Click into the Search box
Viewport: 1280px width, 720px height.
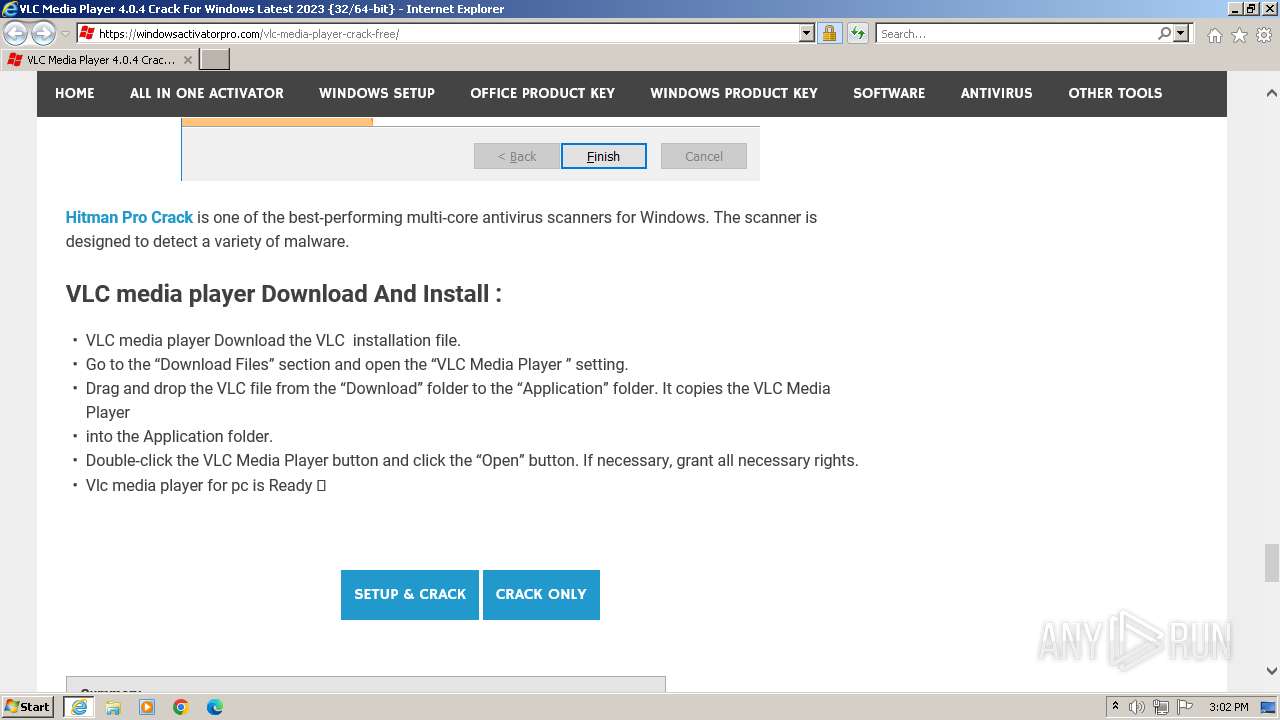[x=1016, y=33]
